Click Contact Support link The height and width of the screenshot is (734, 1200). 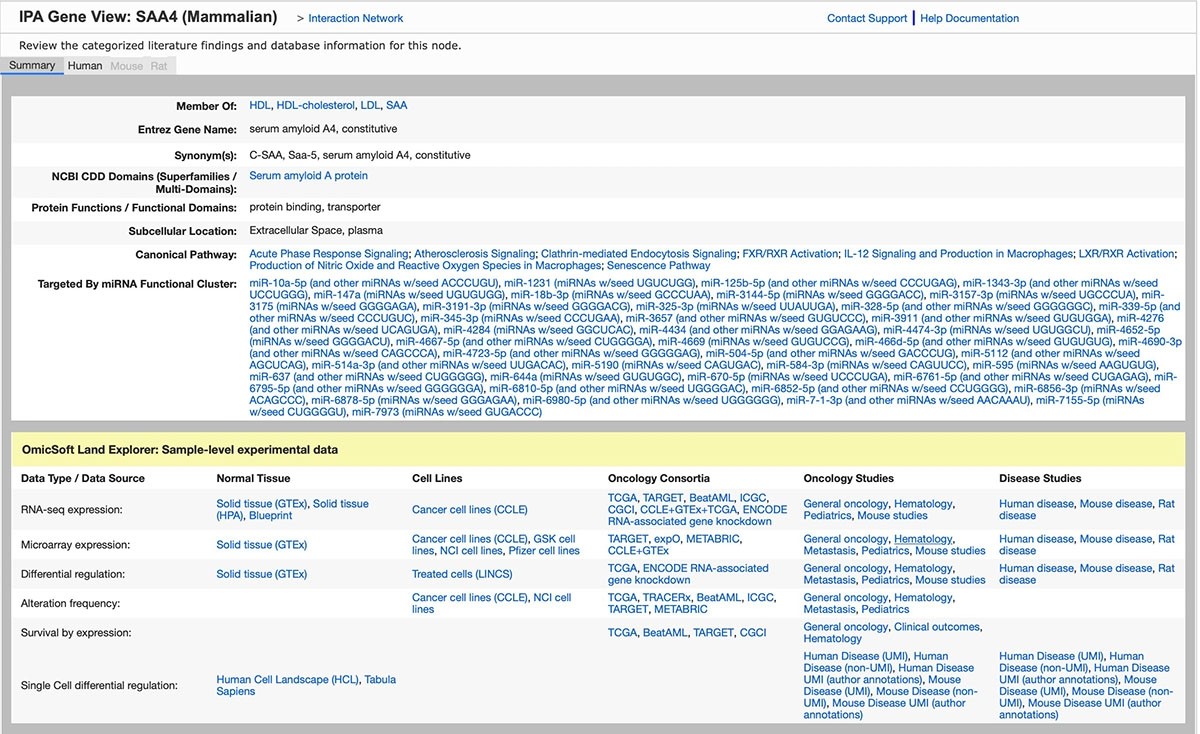(866, 18)
